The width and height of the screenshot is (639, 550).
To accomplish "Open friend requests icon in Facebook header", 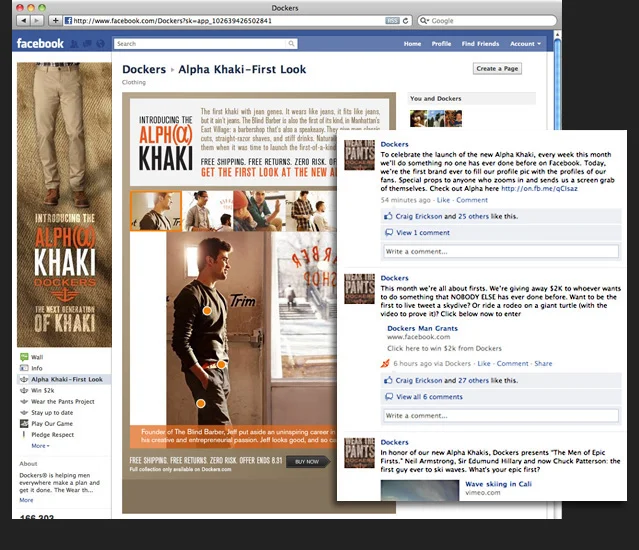I will point(74,44).
